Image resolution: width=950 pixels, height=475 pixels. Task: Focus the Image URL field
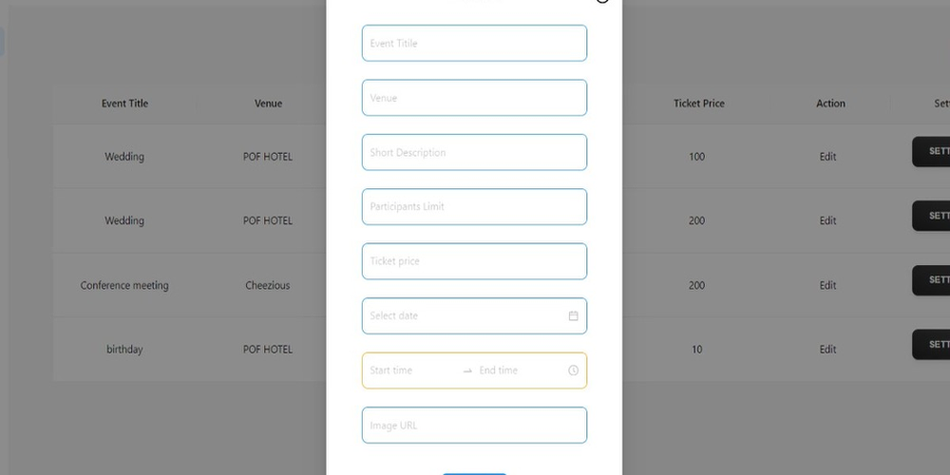tap(474, 425)
